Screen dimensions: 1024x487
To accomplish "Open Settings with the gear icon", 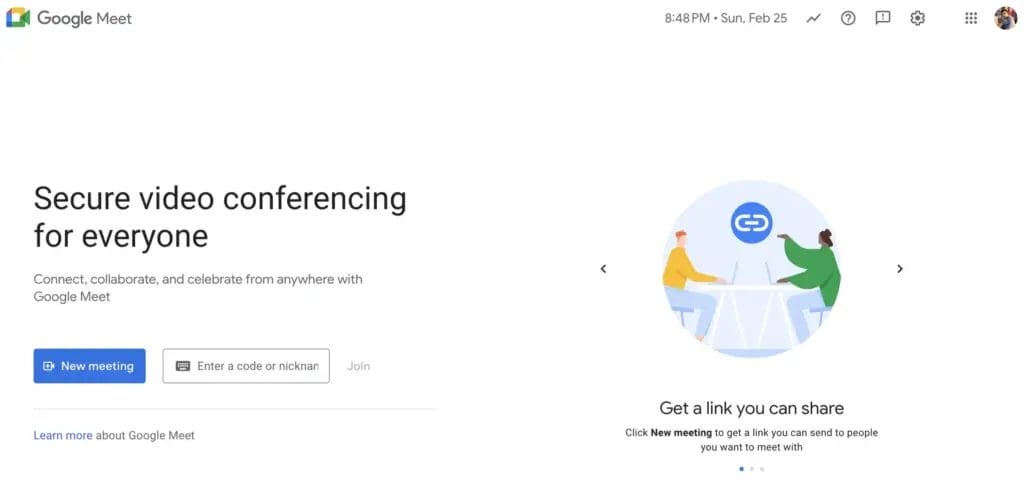I will tap(917, 18).
